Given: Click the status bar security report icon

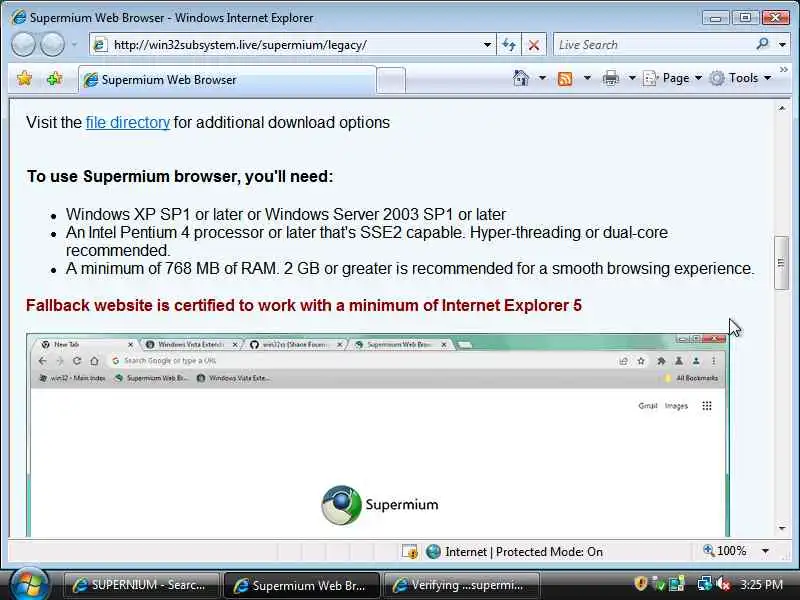Looking at the screenshot, I should coord(409,552).
